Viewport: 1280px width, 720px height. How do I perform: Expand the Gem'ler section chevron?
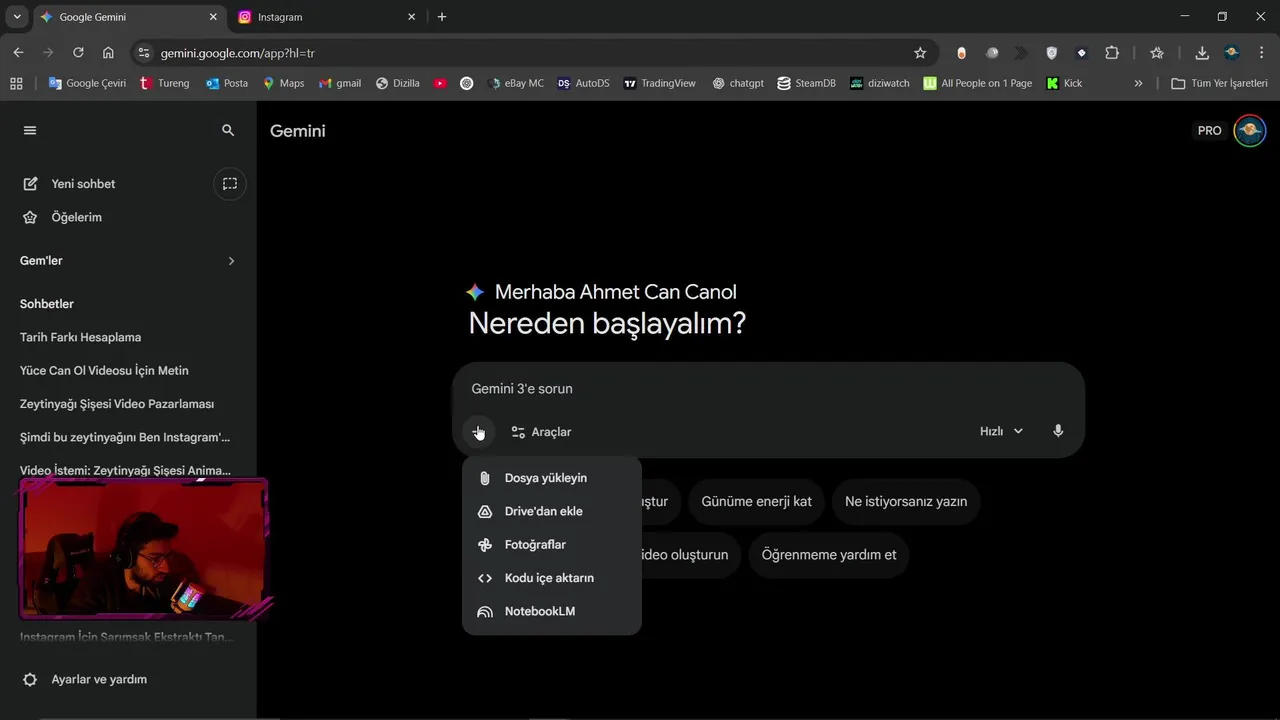[x=231, y=261]
